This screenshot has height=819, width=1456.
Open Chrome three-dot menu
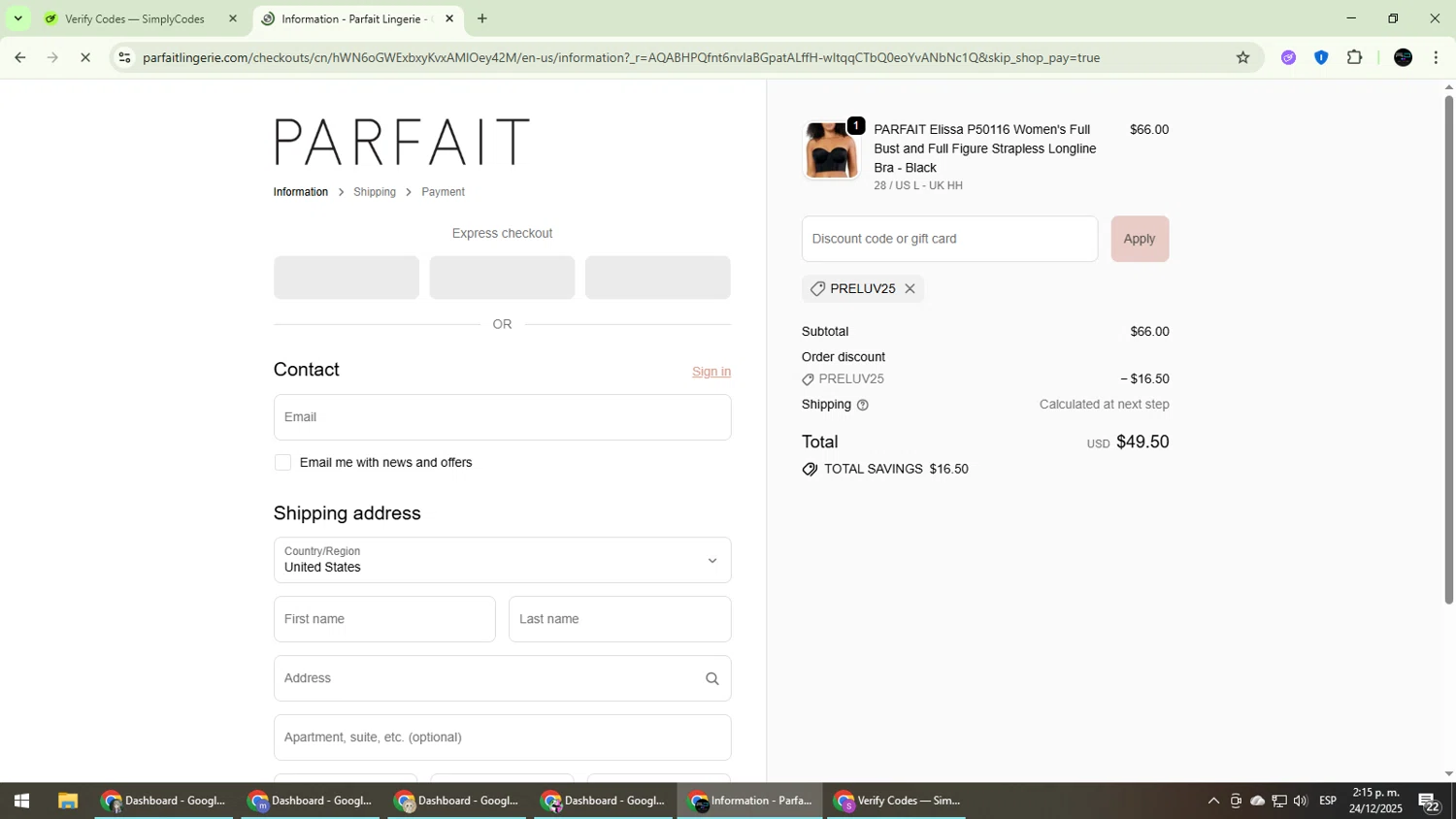pos(1436,57)
